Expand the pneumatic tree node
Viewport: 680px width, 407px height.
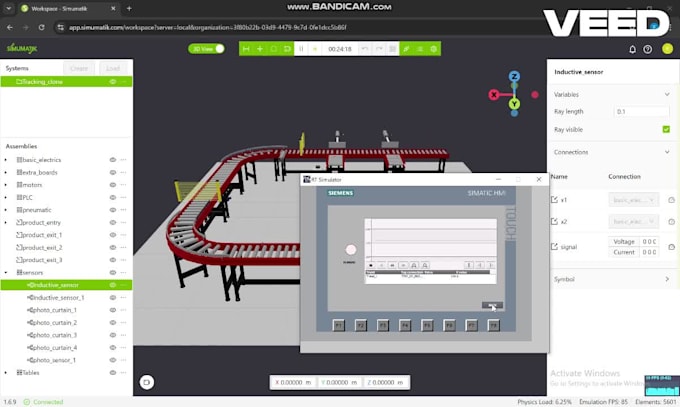point(6,210)
